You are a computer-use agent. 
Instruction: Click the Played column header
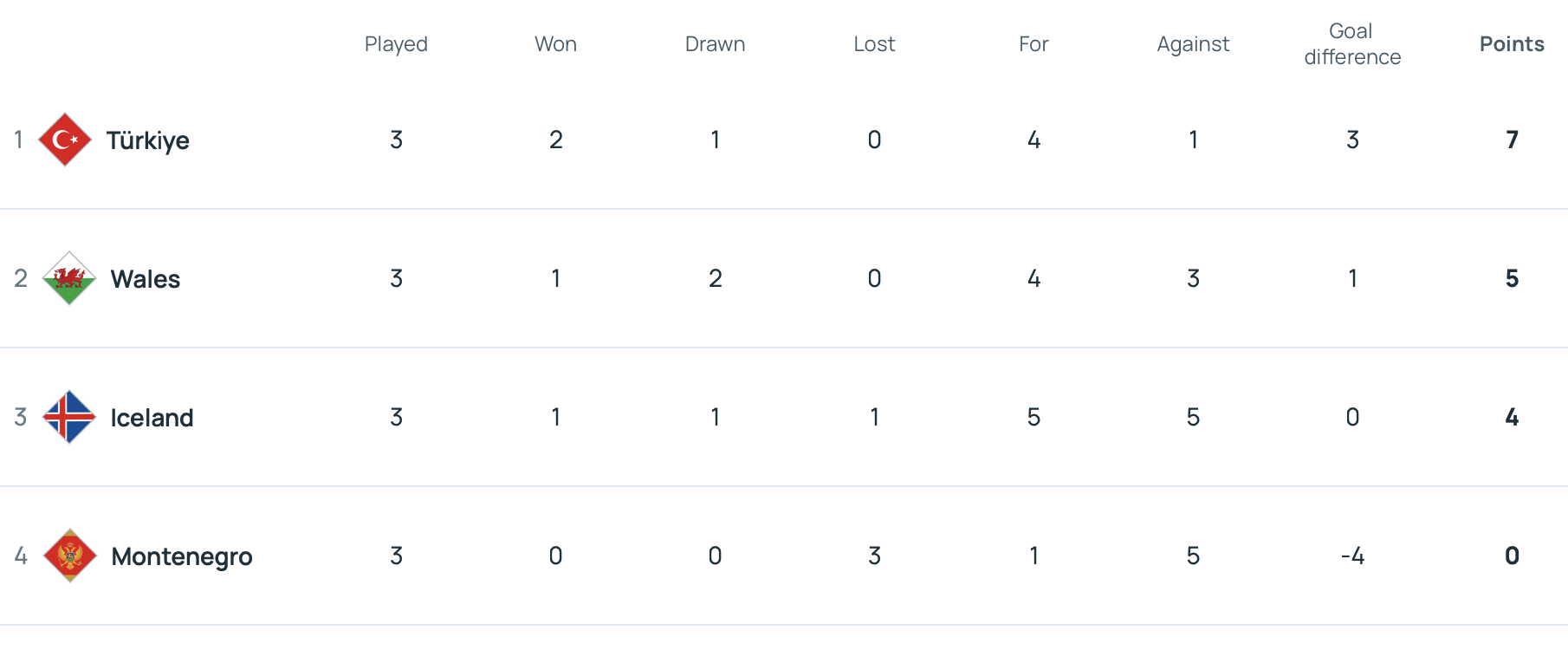[x=396, y=44]
